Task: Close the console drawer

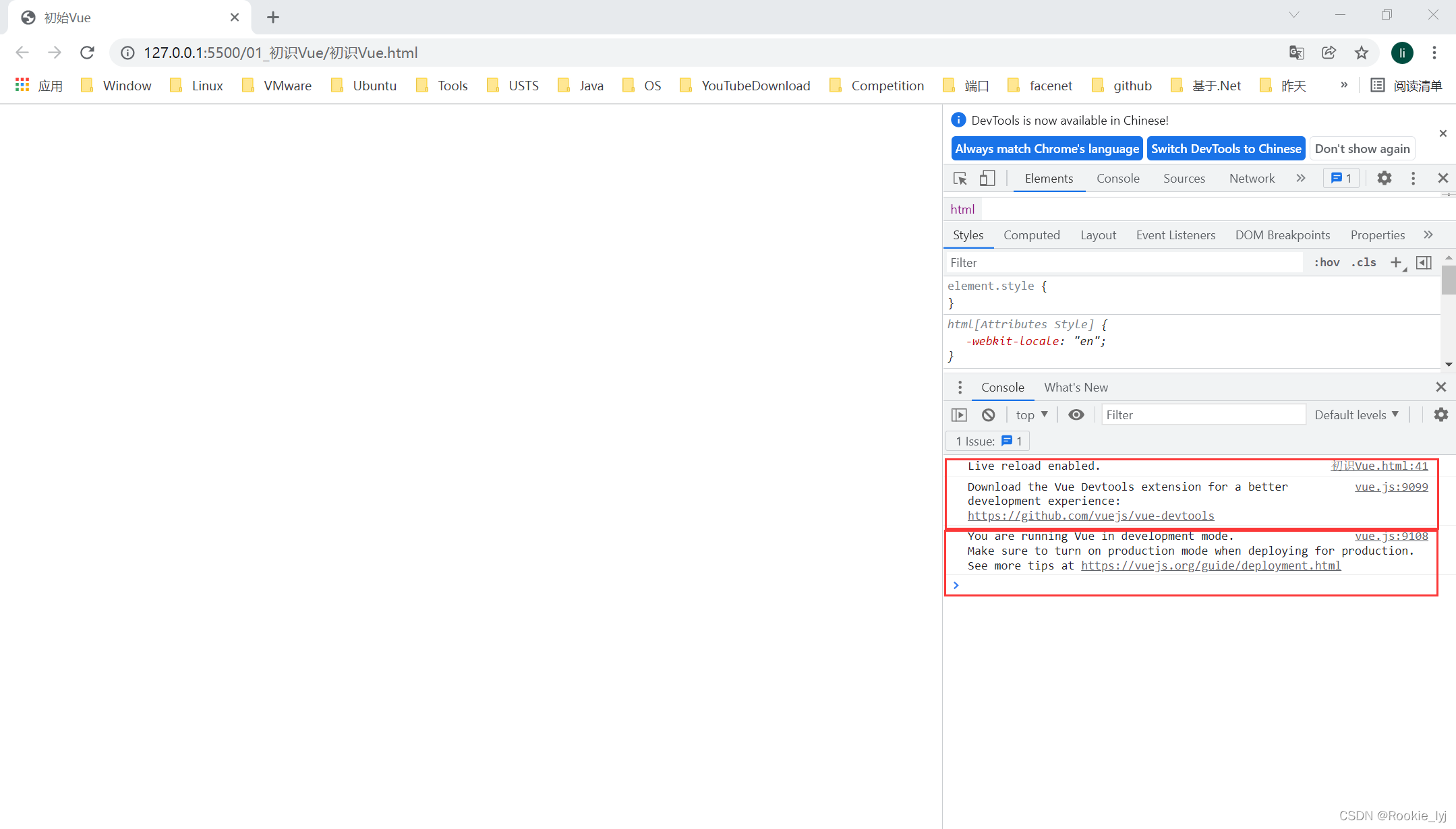Action: (x=1441, y=387)
